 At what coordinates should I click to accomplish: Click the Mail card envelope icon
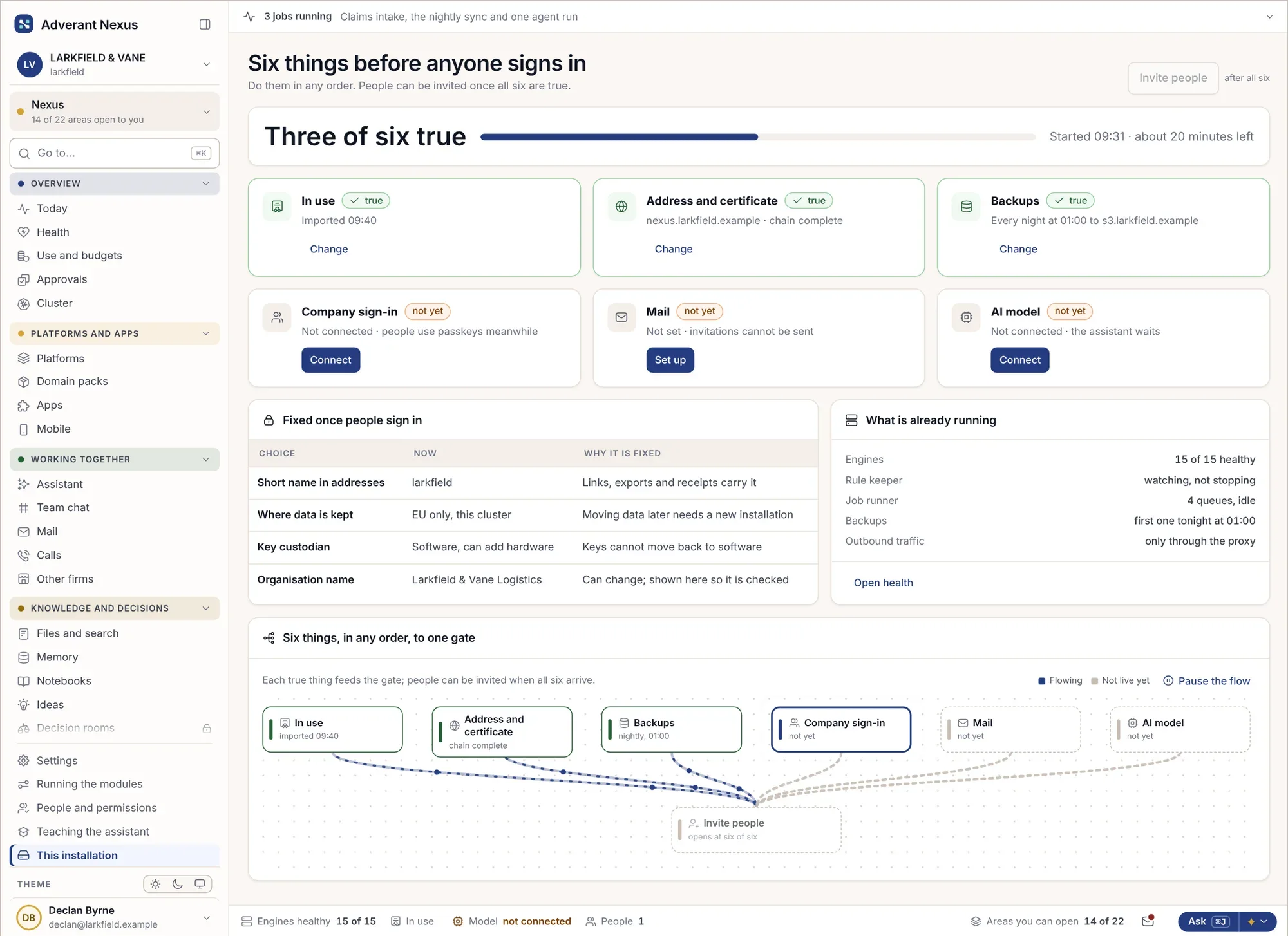(621, 317)
